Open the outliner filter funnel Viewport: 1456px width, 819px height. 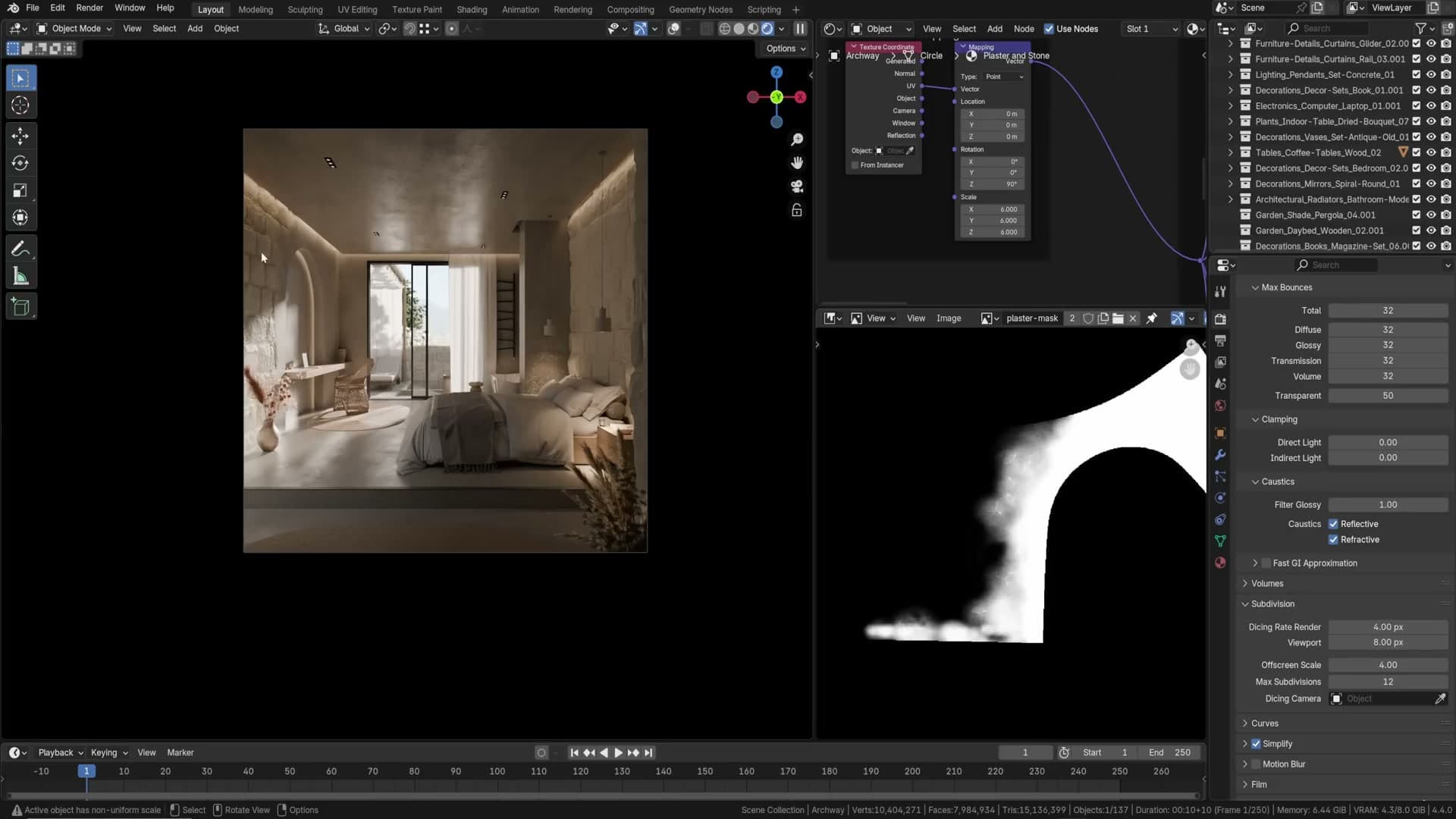[1421, 28]
